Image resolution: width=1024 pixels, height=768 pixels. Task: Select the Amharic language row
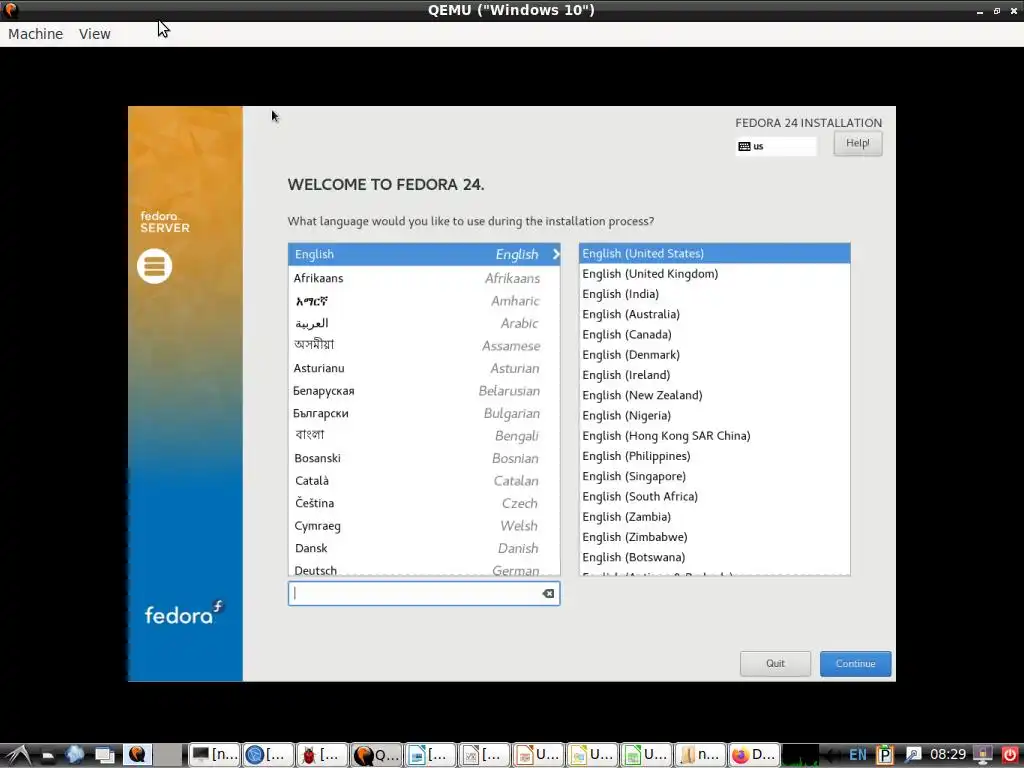click(424, 301)
